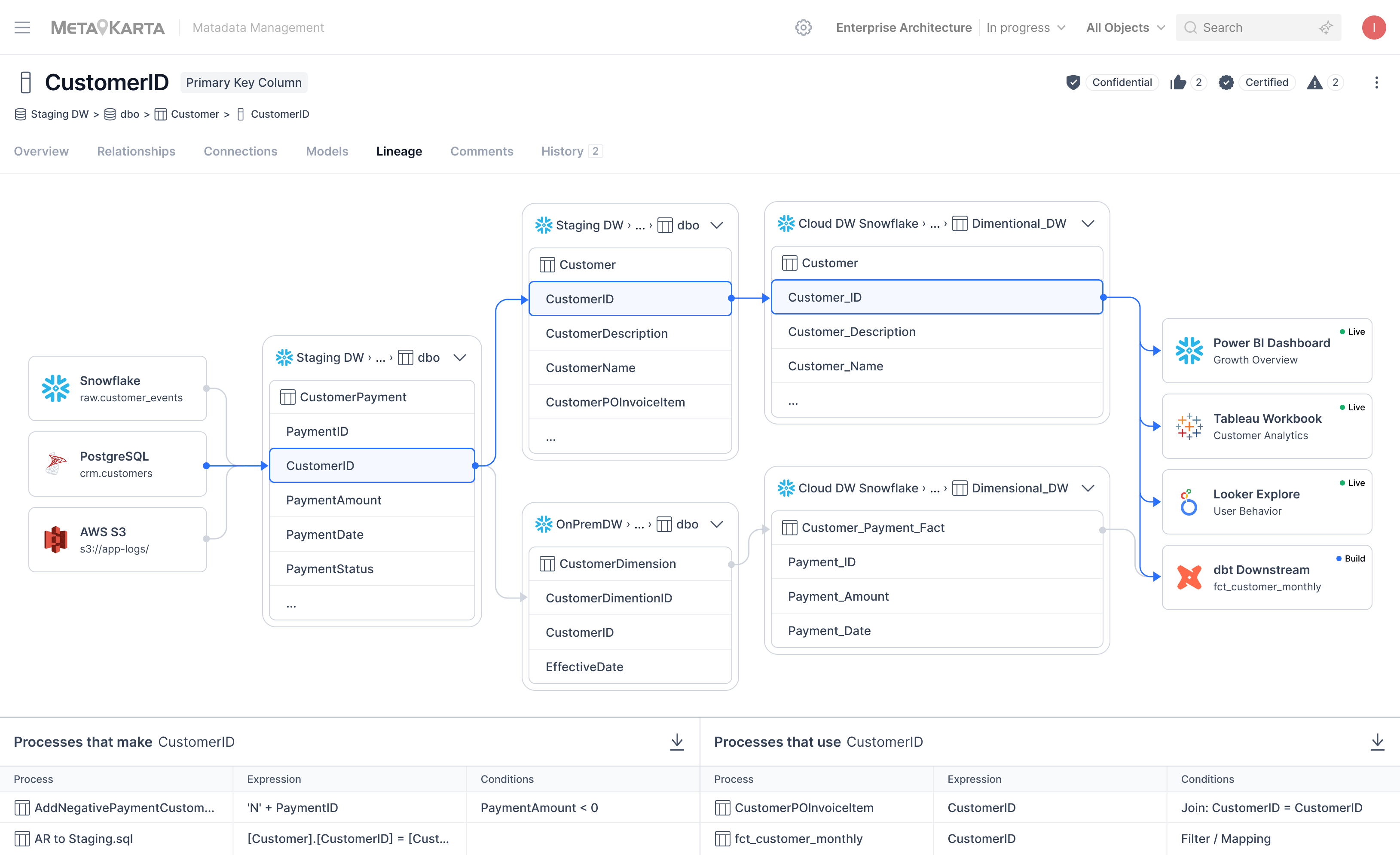Open the Models tab
The width and height of the screenshot is (1400, 855).
point(327,151)
